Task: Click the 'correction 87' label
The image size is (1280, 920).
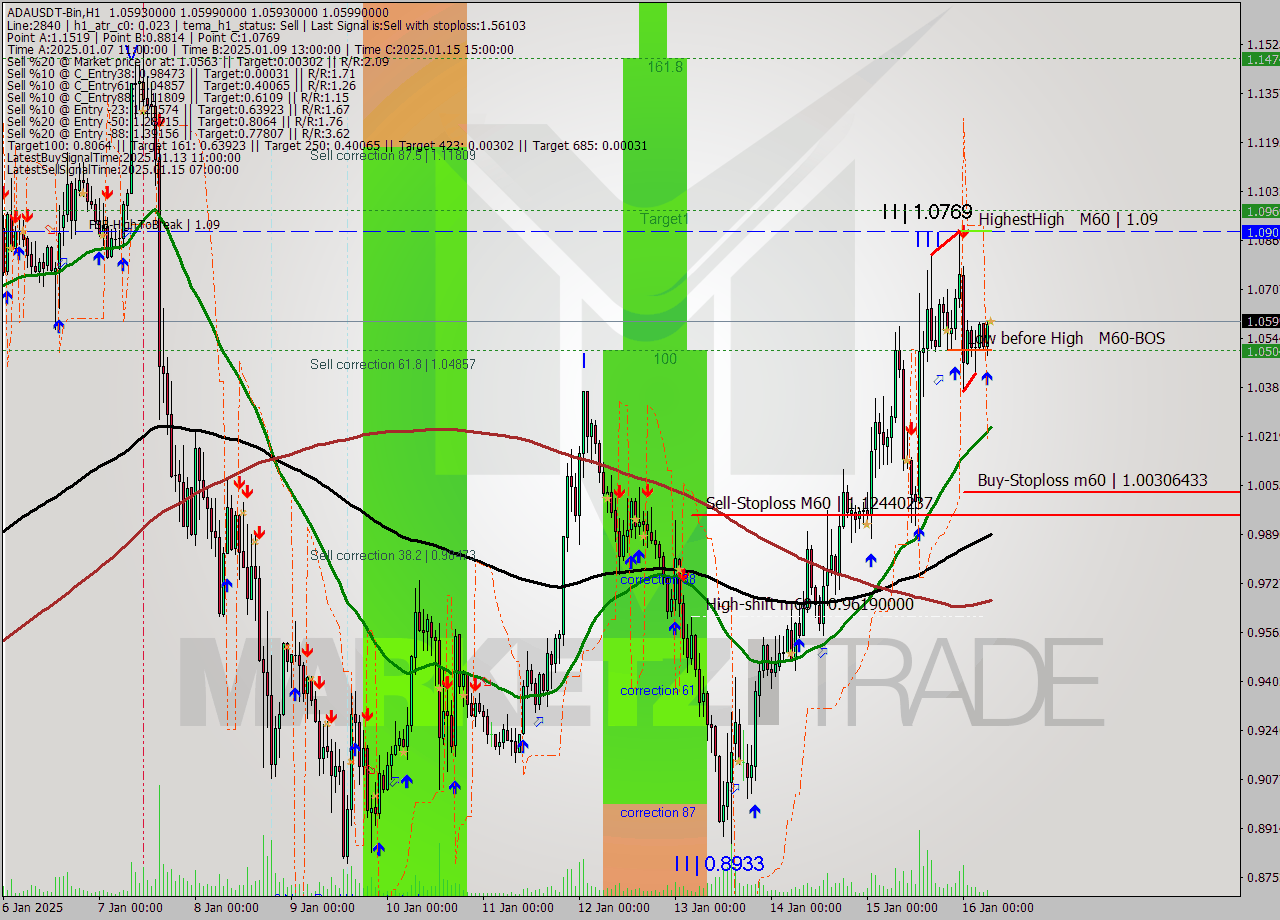Action: pos(657,812)
